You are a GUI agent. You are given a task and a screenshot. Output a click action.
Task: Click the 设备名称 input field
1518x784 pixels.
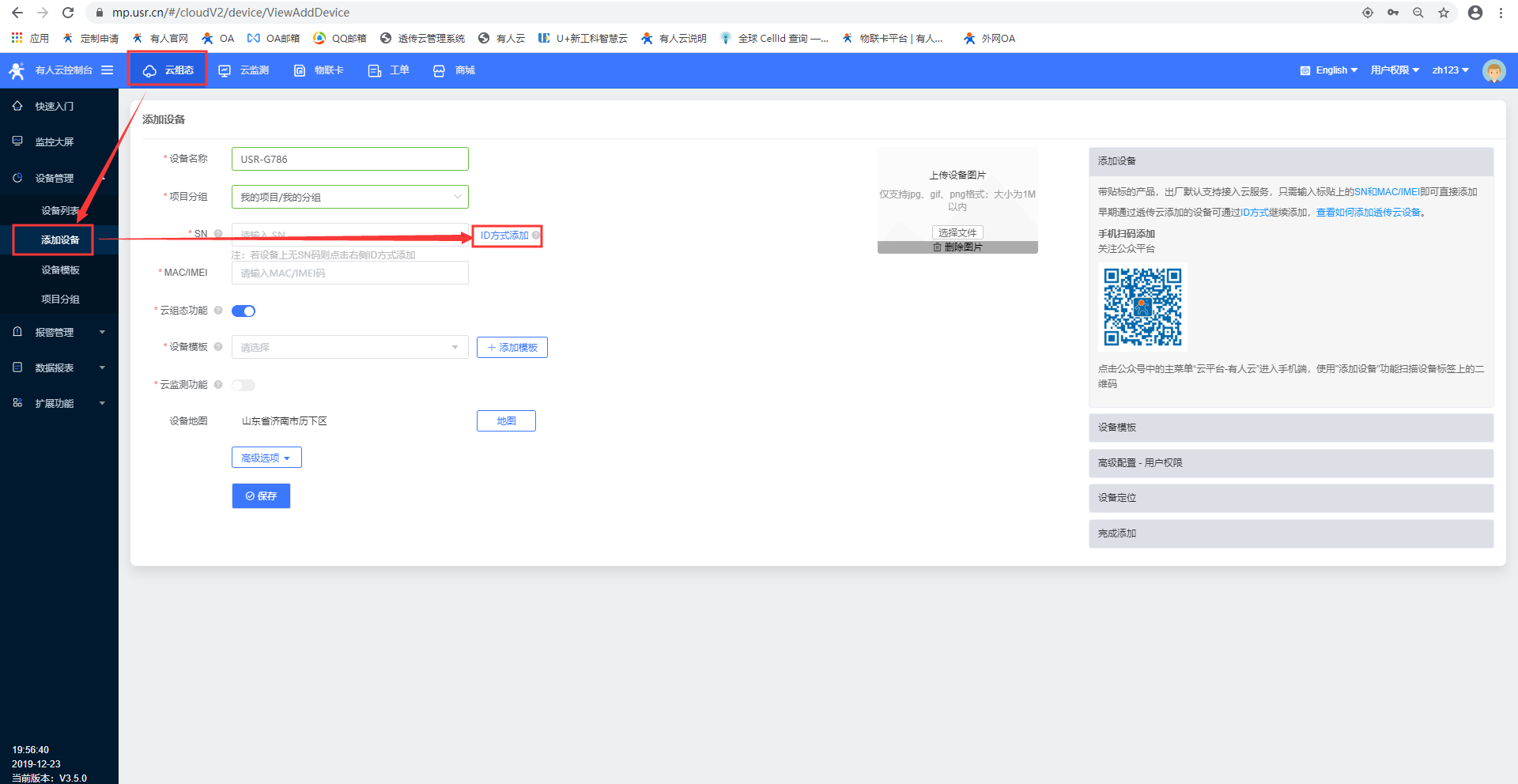(349, 159)
